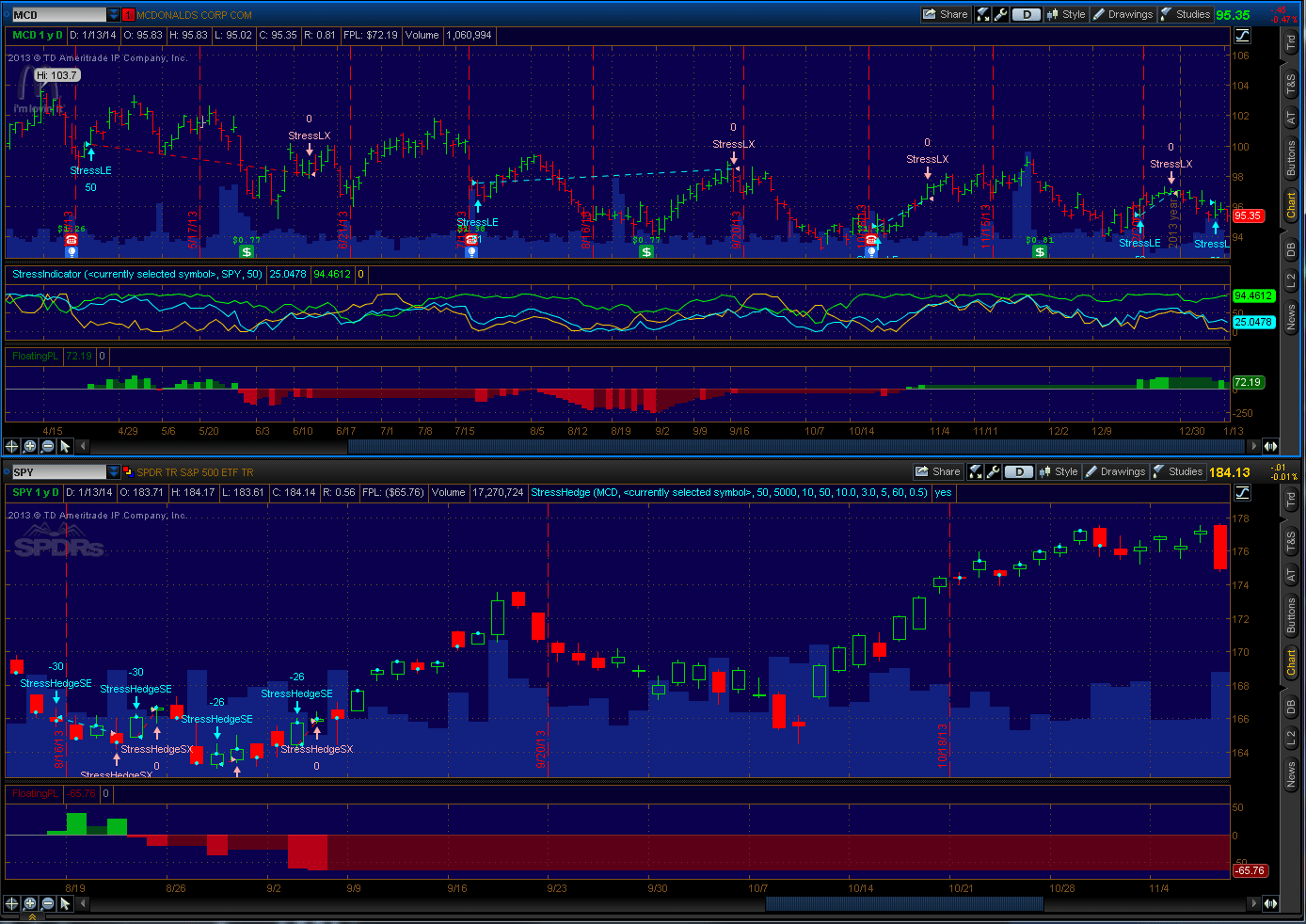Open the Style dropdown on MCD chart
This screenshot has height=924, width=1306.
tap(1065, 14)
